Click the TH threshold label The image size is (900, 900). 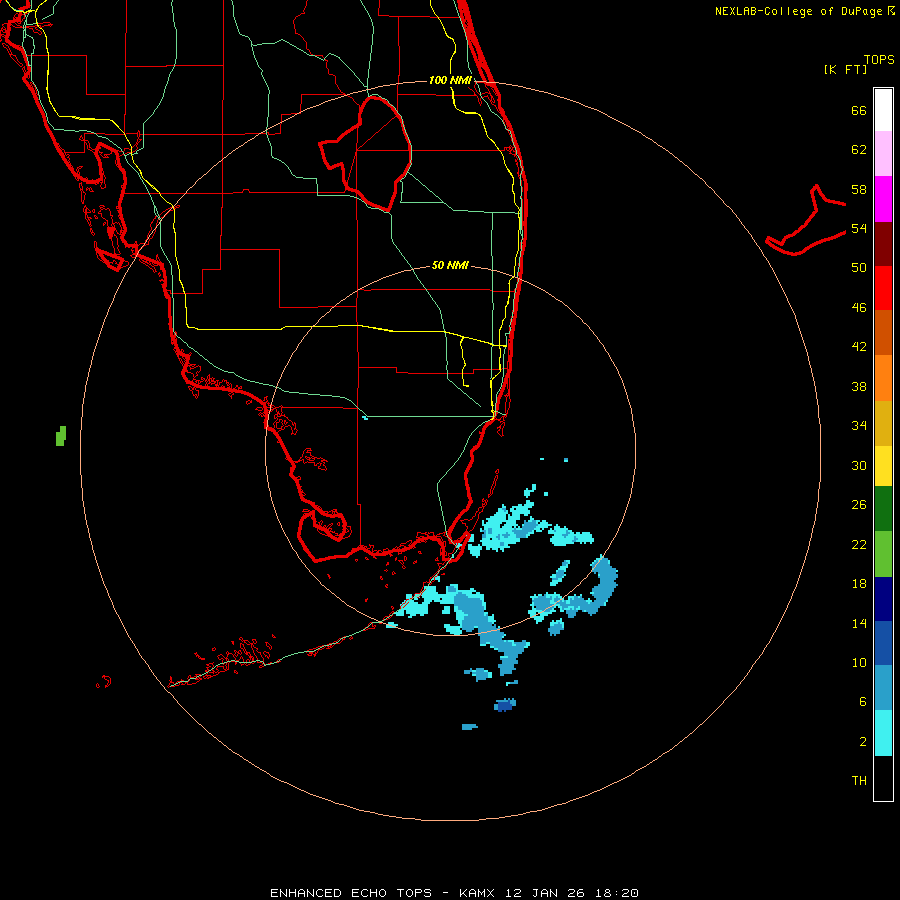pos(859,781)
